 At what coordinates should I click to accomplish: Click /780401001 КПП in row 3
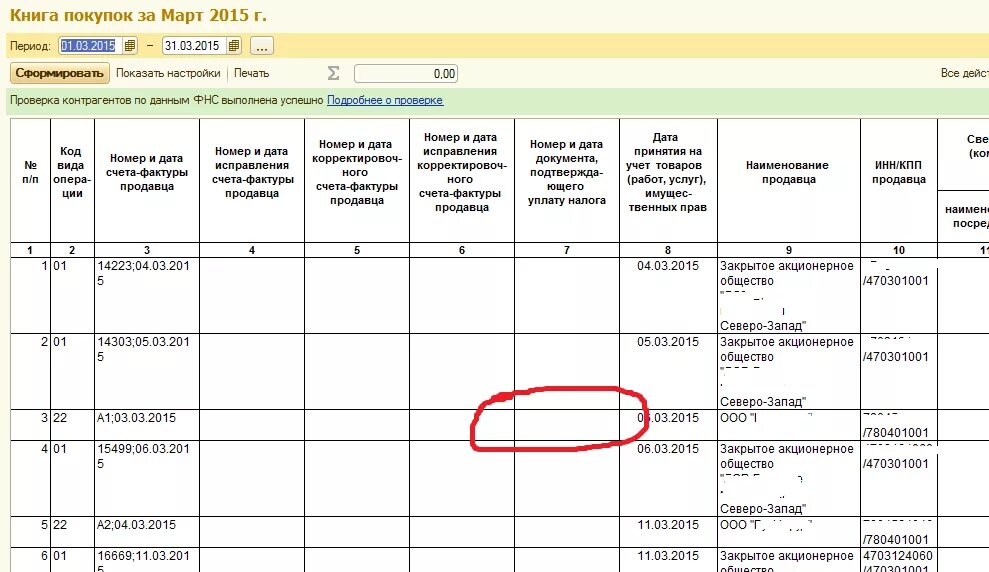pos(896,433)
